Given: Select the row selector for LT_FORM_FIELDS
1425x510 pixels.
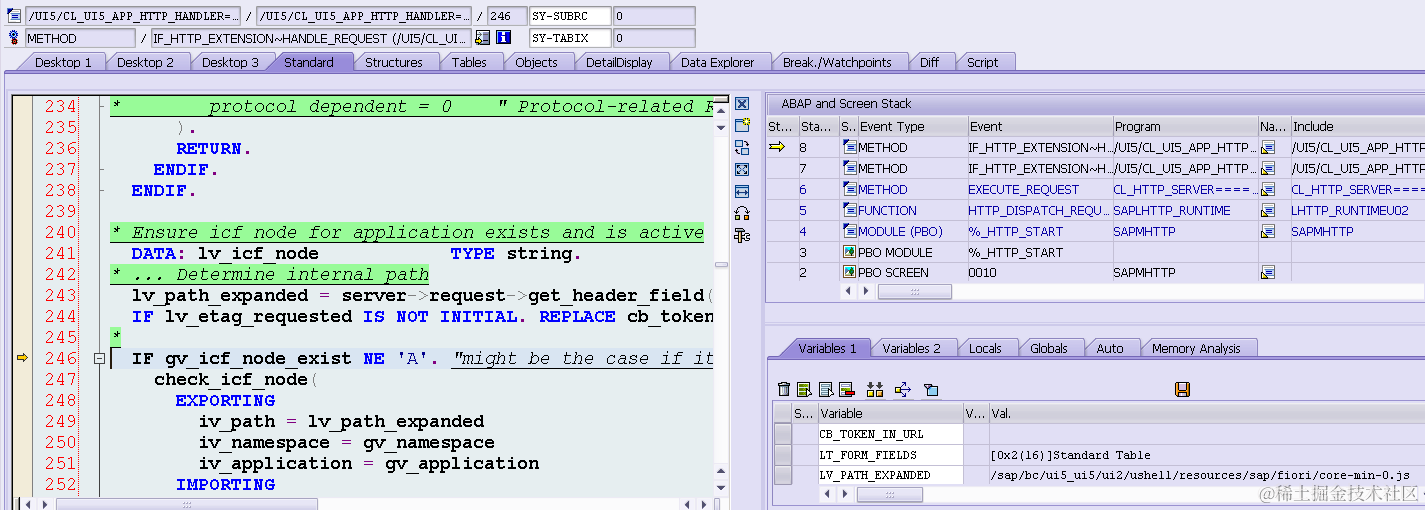Looking at the screenshot, I should tap(783, 455).
